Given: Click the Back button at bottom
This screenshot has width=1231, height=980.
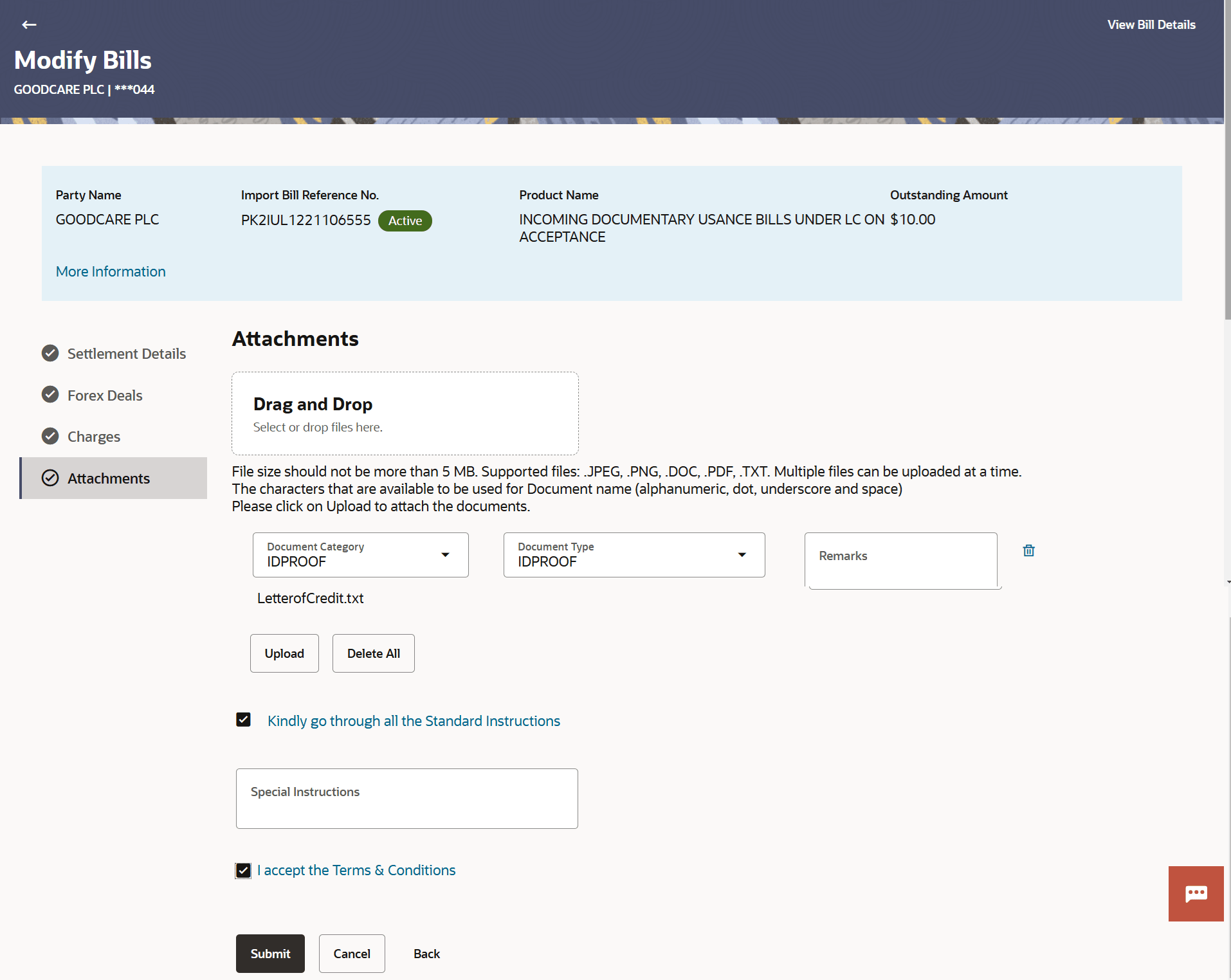Looking at the screenshot, I should (426, 954).
